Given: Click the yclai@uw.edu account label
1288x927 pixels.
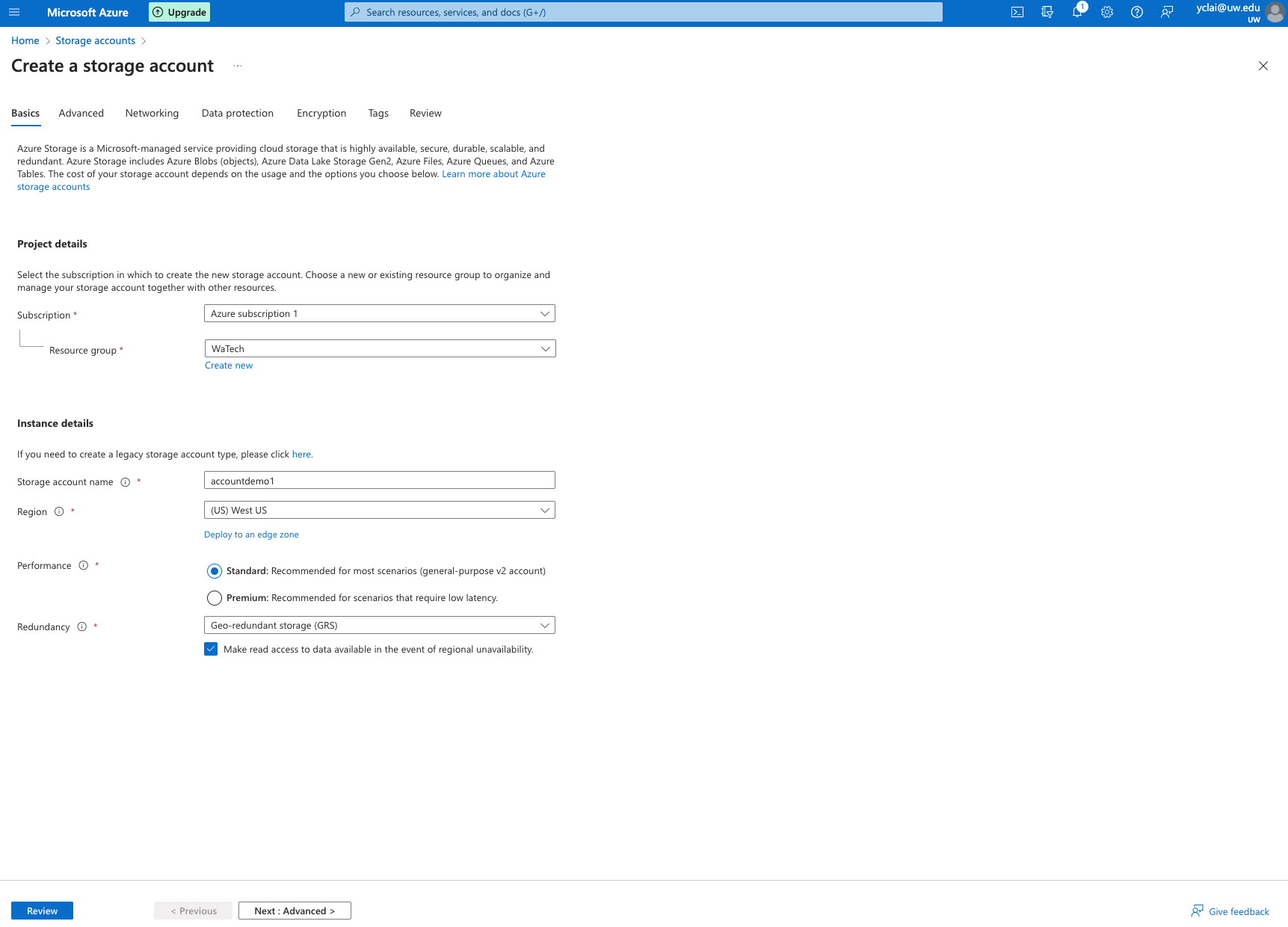Looking at the screenshot, I should (1228, 7).
